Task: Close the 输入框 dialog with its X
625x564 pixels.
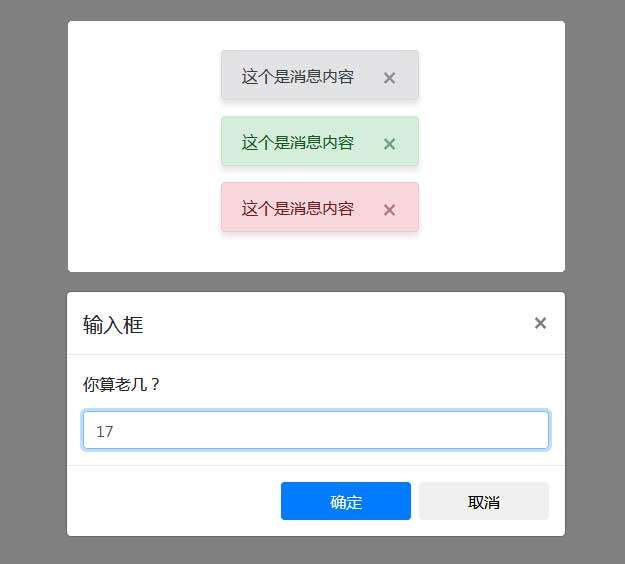Action: pyautogui.click(x=540, y=323)
